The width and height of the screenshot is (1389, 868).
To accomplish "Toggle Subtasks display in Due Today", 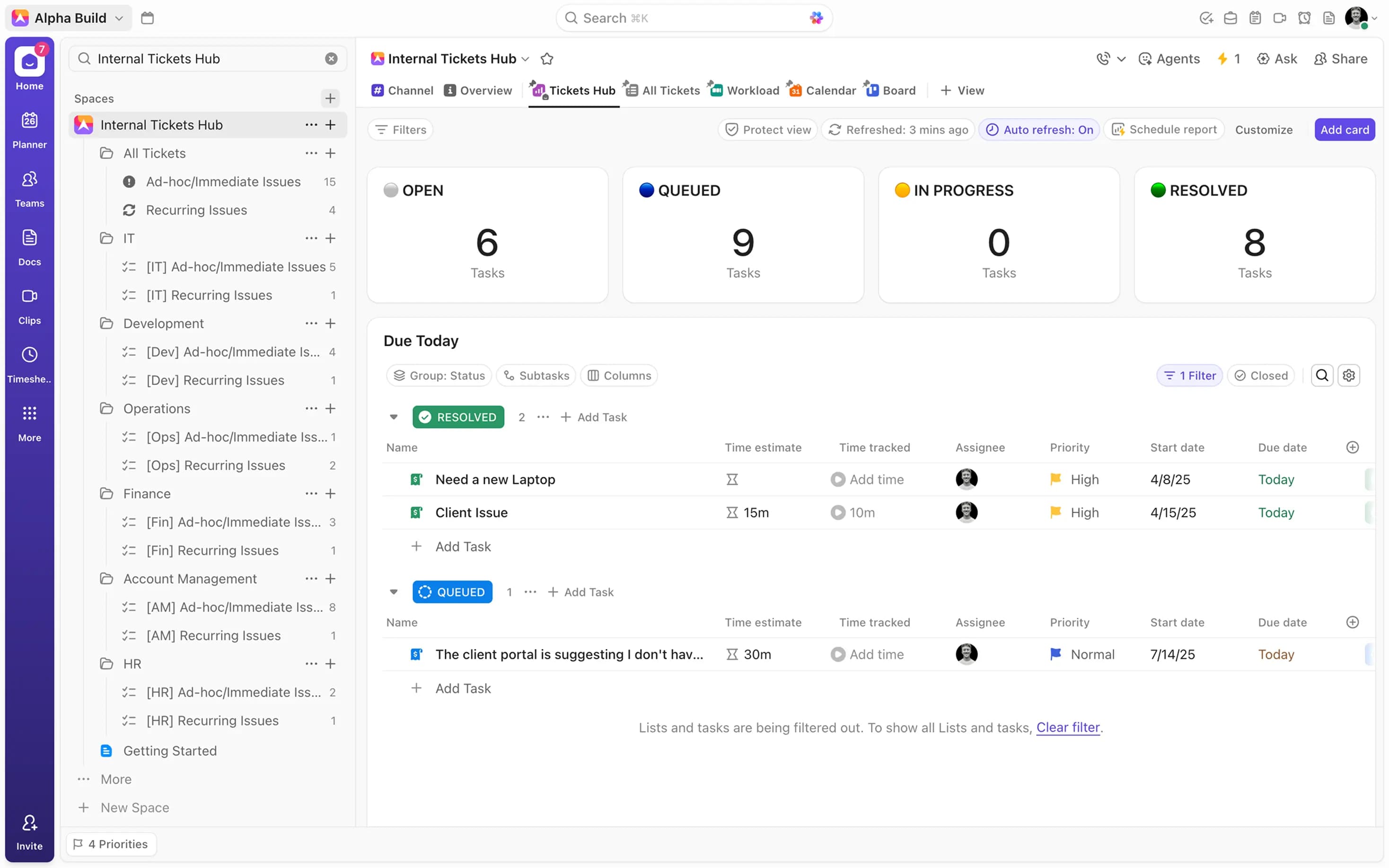I will pos(536,376).
